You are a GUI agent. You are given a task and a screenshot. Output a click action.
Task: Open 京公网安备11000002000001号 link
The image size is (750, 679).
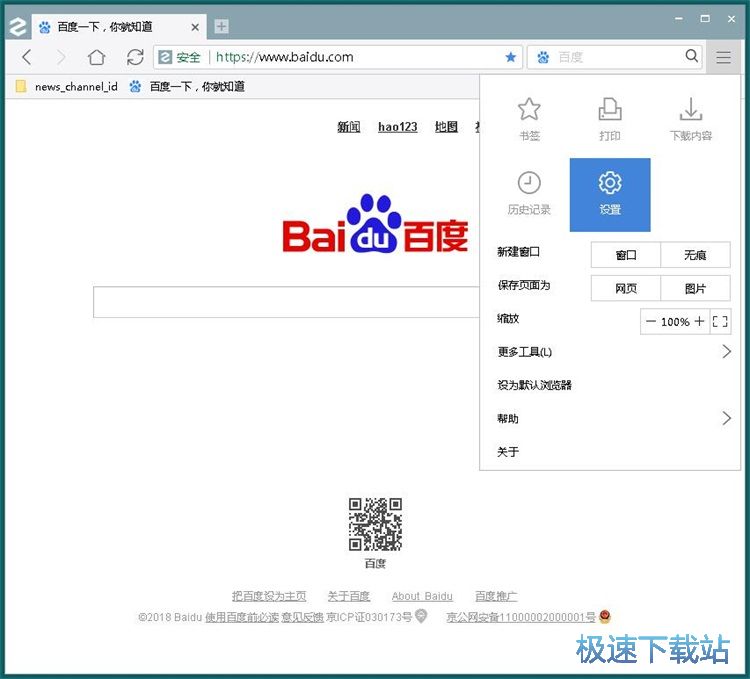521,617
